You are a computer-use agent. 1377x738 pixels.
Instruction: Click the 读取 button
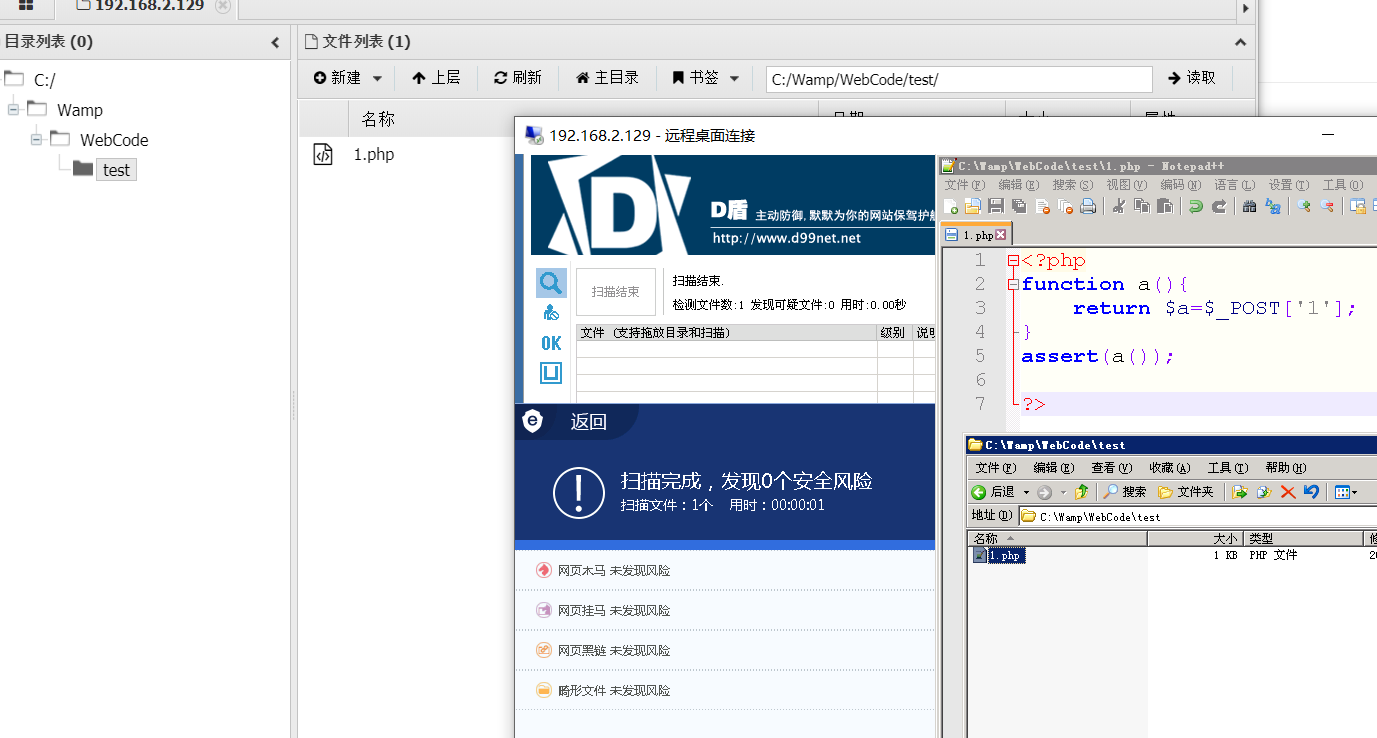(1191, 78)
